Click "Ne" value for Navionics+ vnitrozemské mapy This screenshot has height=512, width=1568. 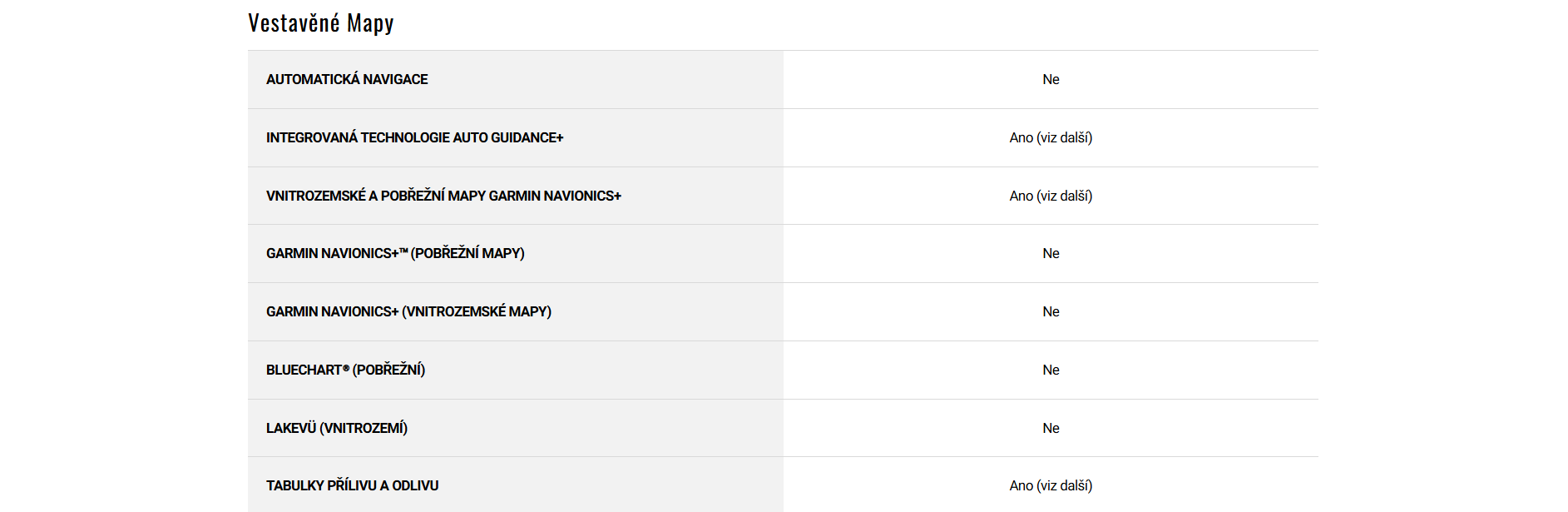pyautogui.click(x=1051, y=312)
